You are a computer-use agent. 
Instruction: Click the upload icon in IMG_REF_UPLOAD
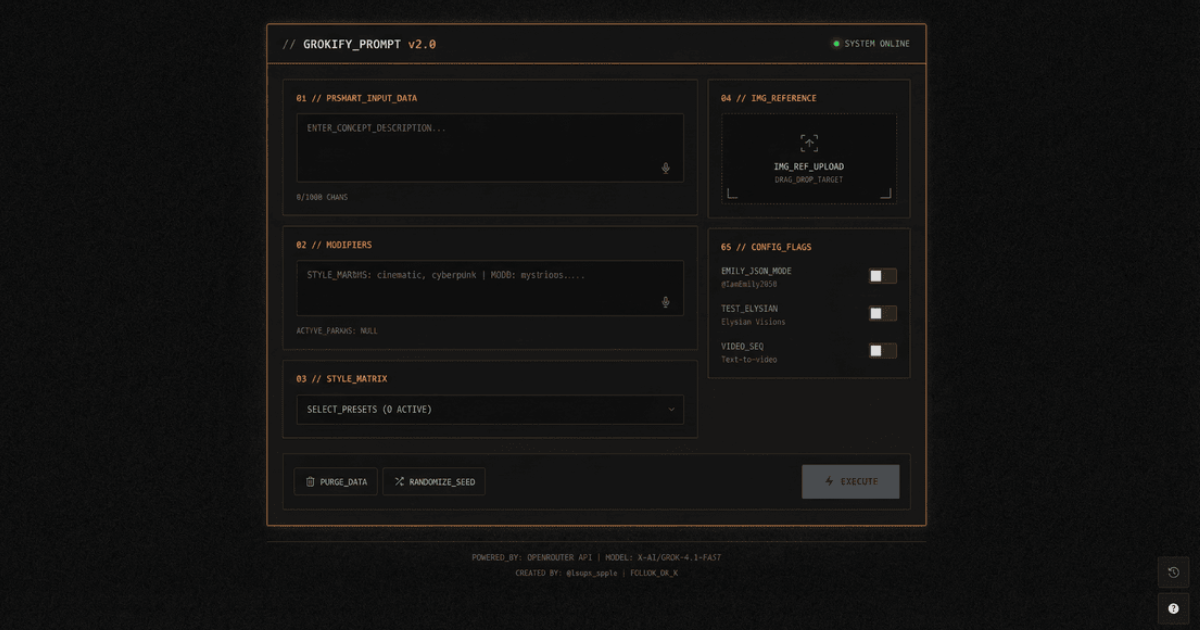(808, 141)
